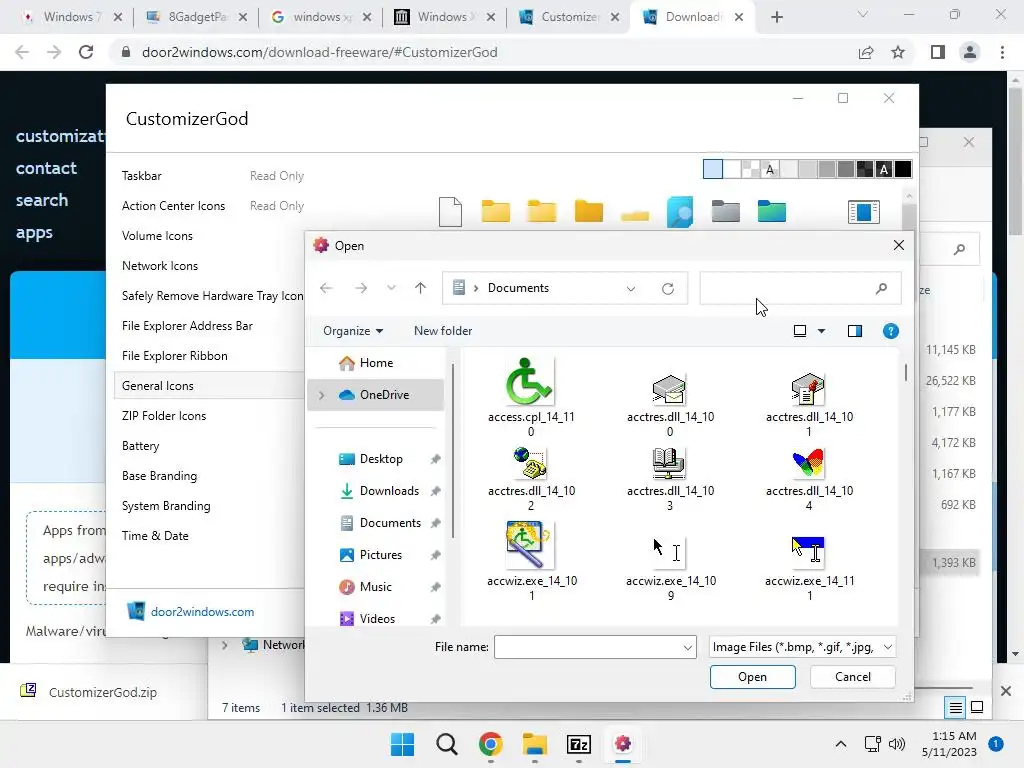
Task: Select the accwiz.exe_14_101 file
Action: [x=531, y=561]
